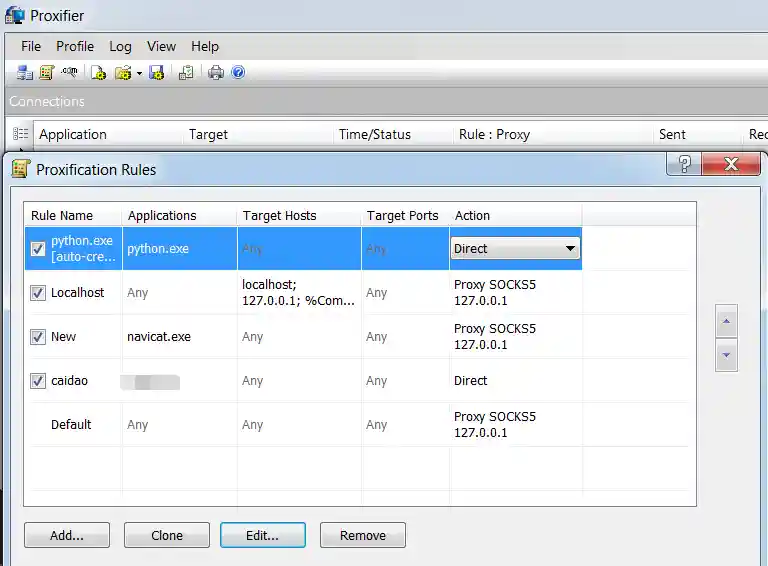Open the Direct action dropdown
This screenshot has height=566, width=768.
point(570,249)
